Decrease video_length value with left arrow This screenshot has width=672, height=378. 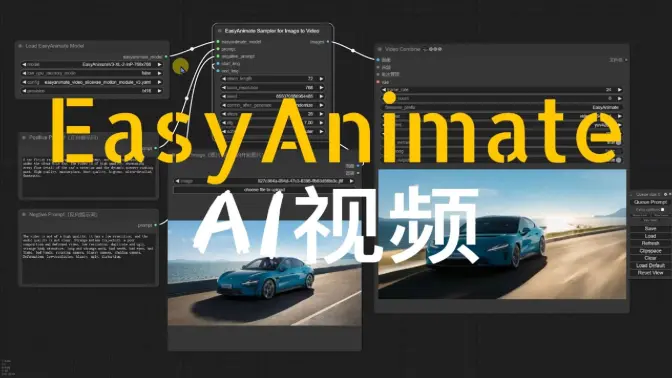[224, 79]
